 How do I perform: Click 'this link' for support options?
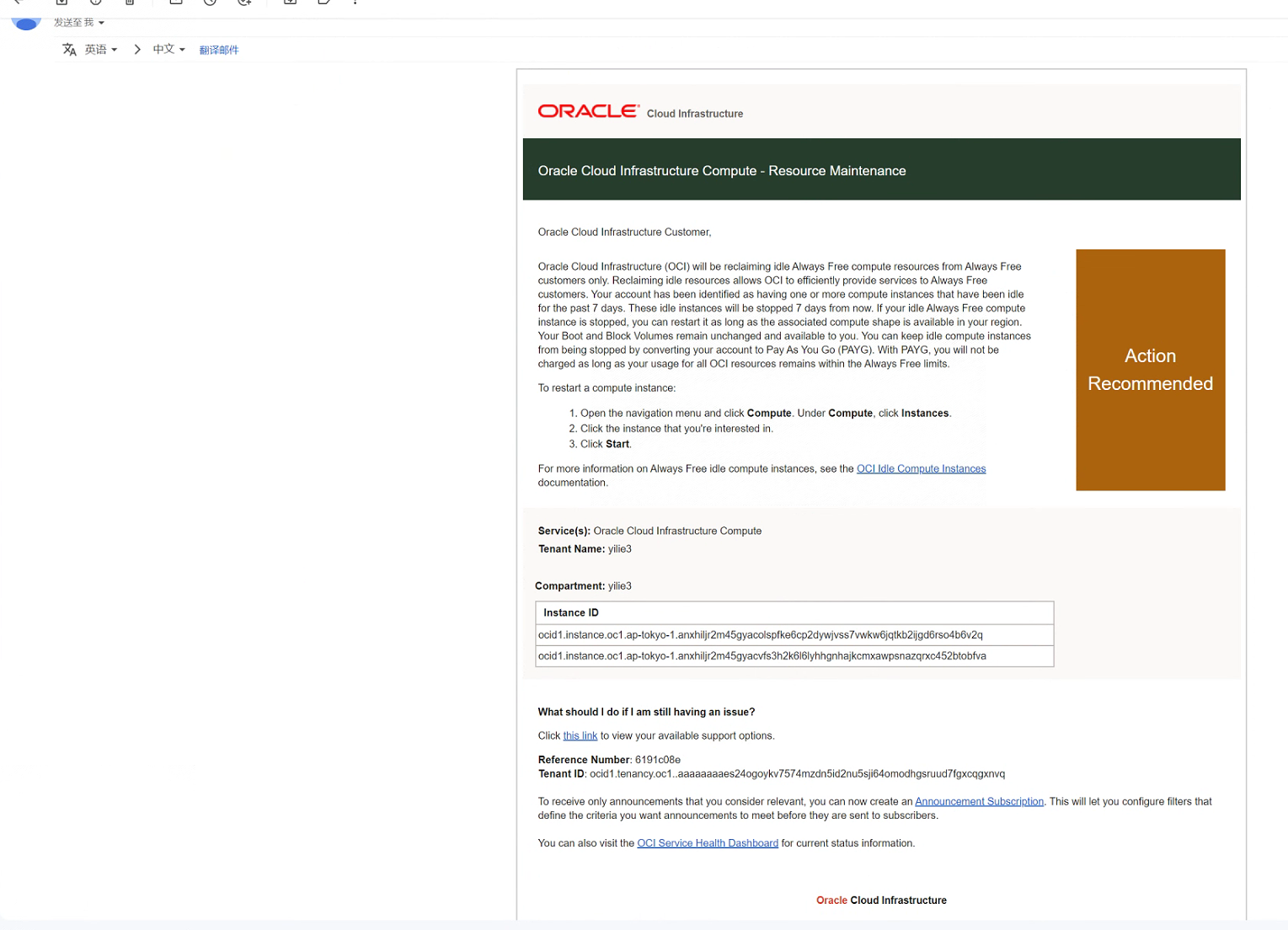tap(580, 736)
